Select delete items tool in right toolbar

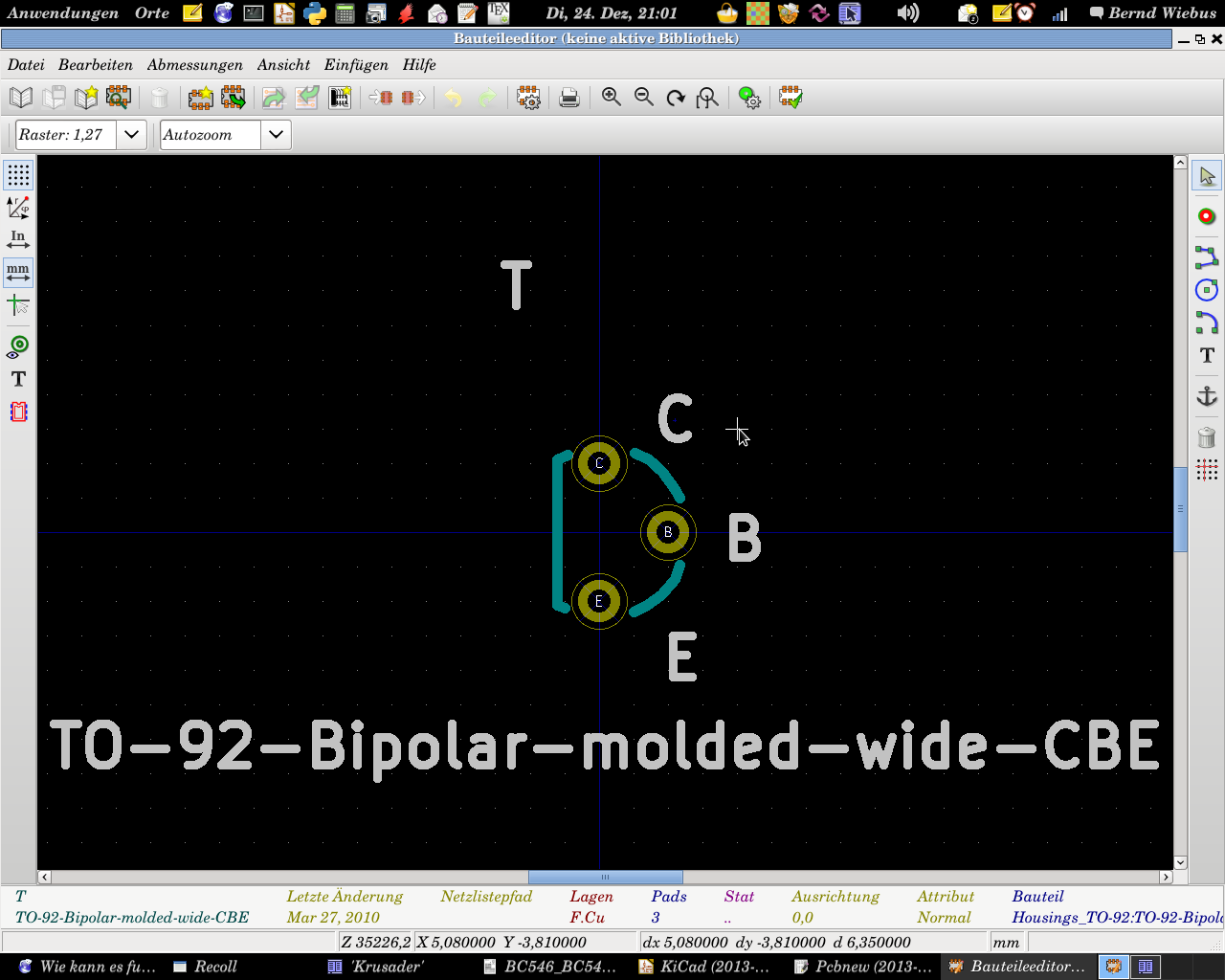coord(1207,437)
